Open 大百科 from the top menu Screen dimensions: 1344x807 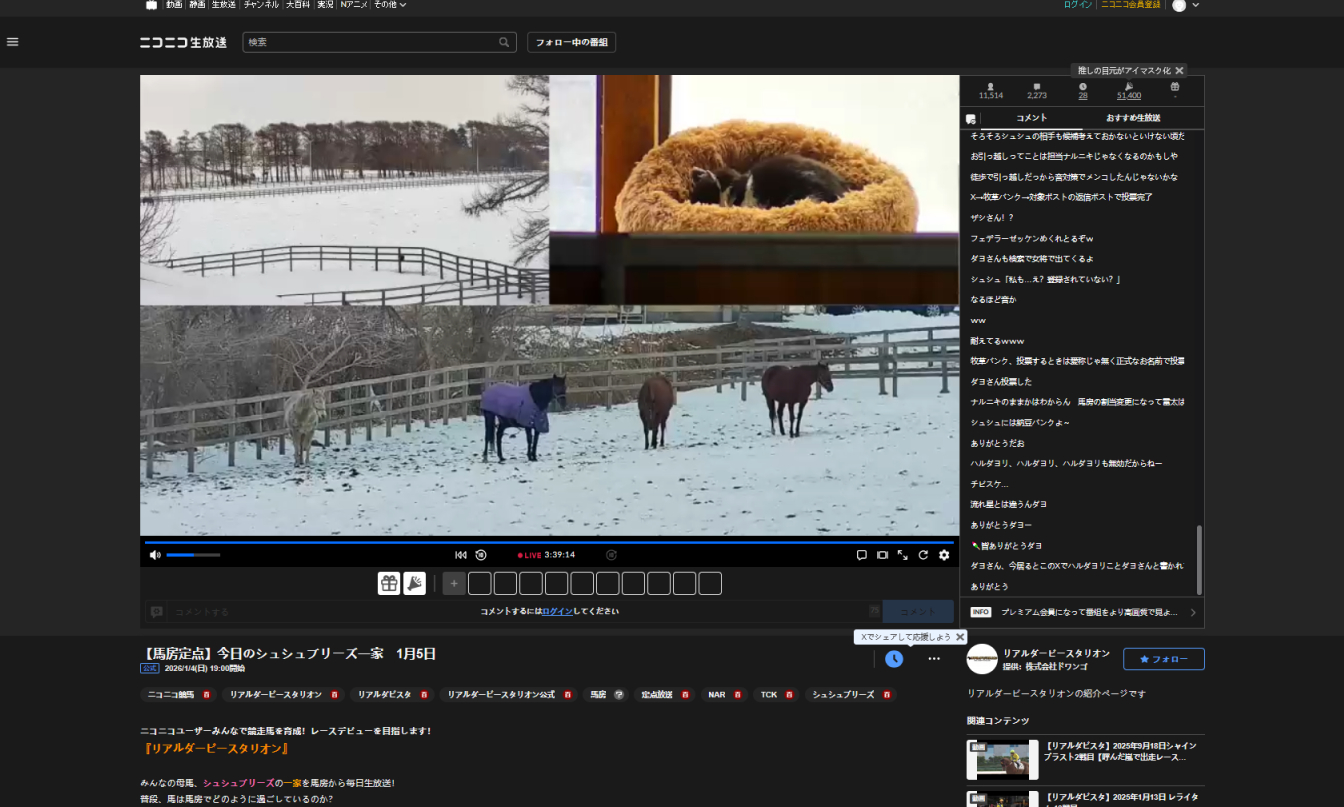pyautogui.click(x=297, y=5)
